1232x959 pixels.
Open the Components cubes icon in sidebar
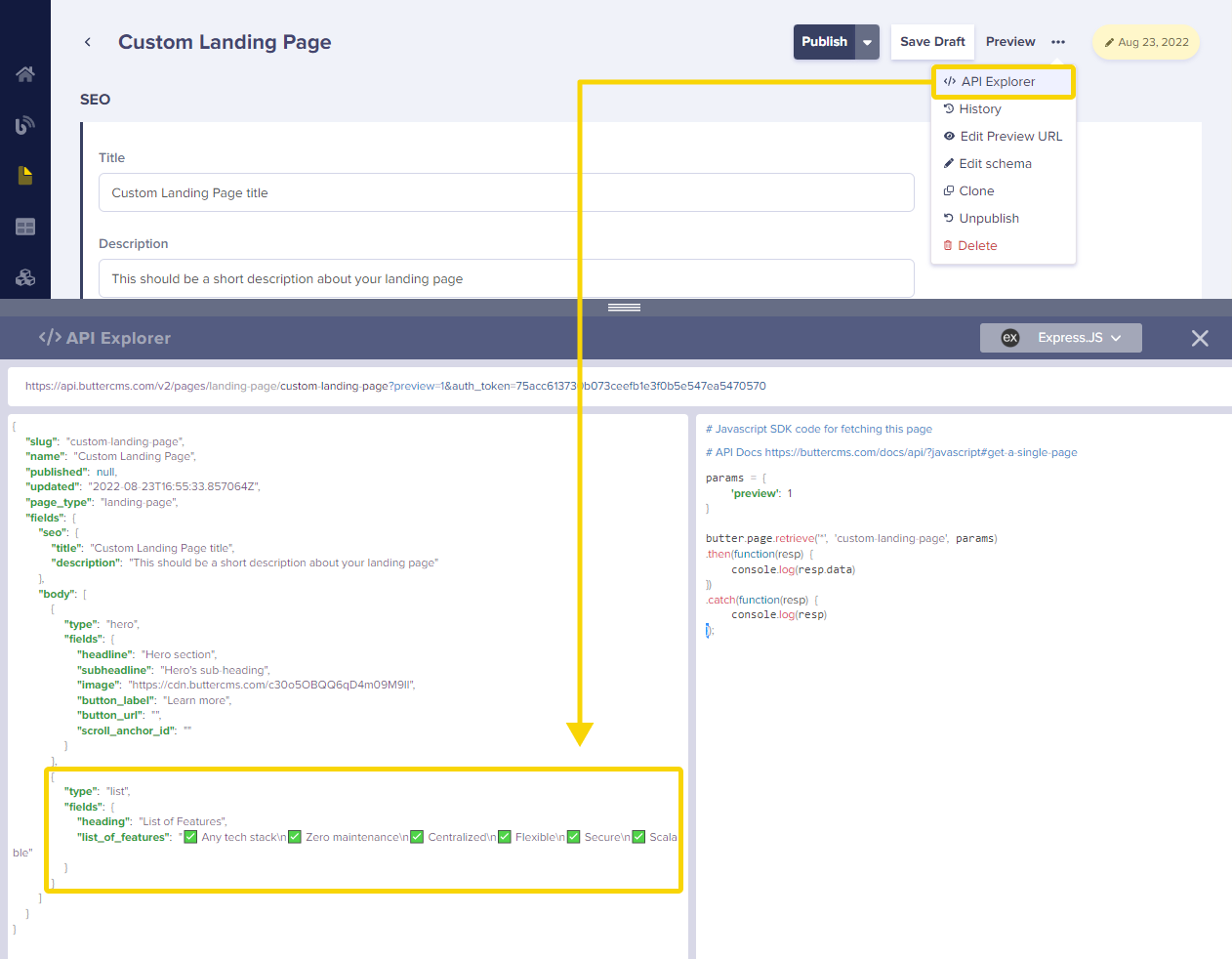(25, 277)
